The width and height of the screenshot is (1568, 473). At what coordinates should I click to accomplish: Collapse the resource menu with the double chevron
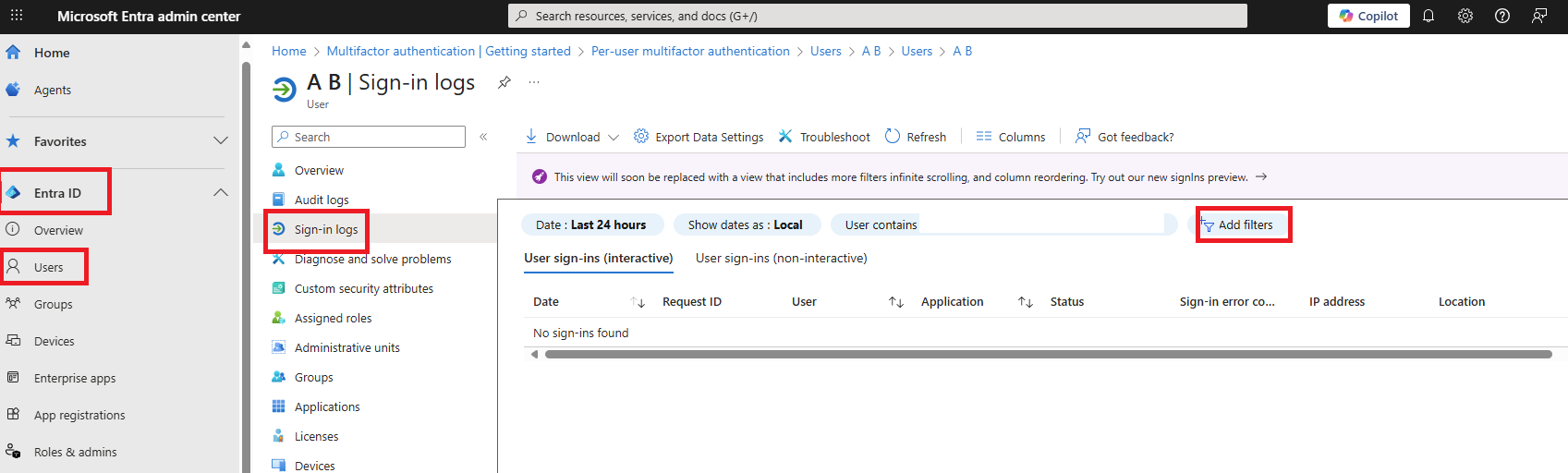click(x=483, y=137)
